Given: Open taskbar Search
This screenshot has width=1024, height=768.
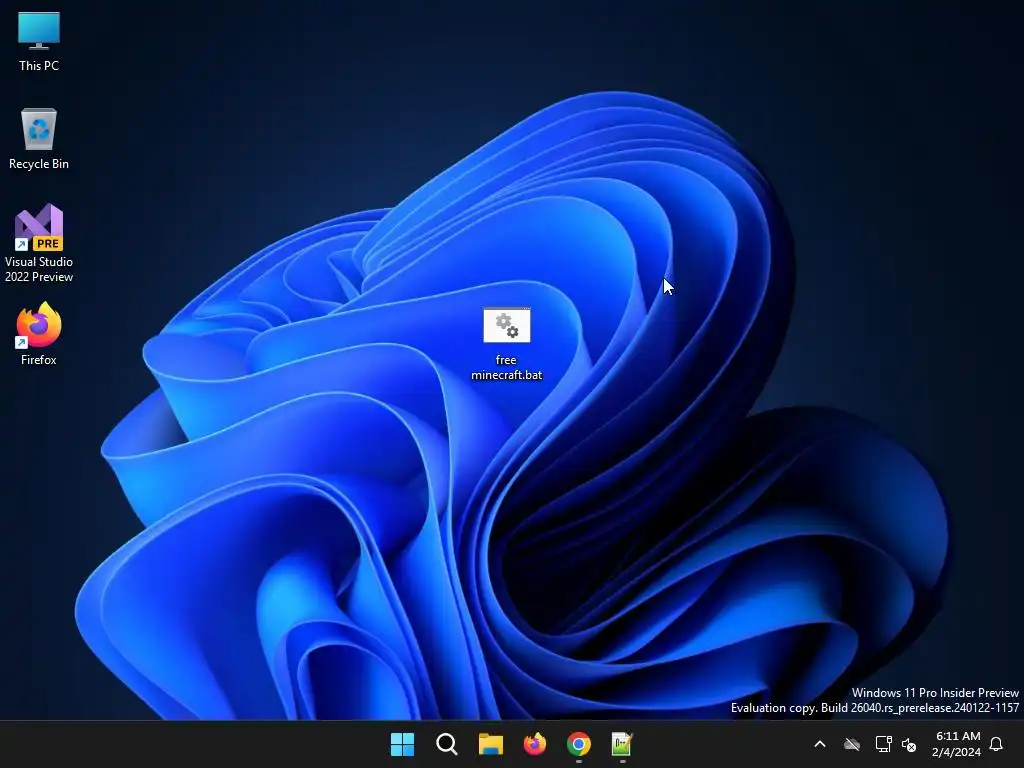Looking at the screenshot, I should [x=447, y=744].
